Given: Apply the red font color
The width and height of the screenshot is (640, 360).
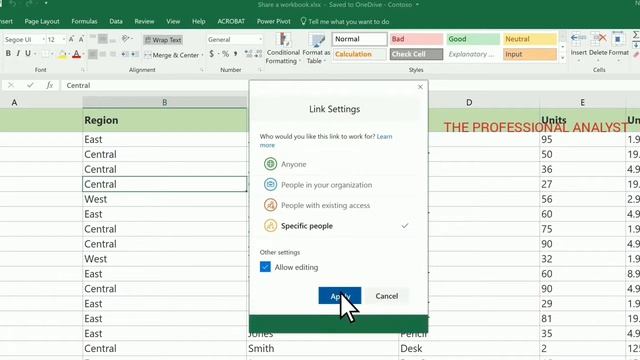Looking at the screenshot, I should [76, 54].
